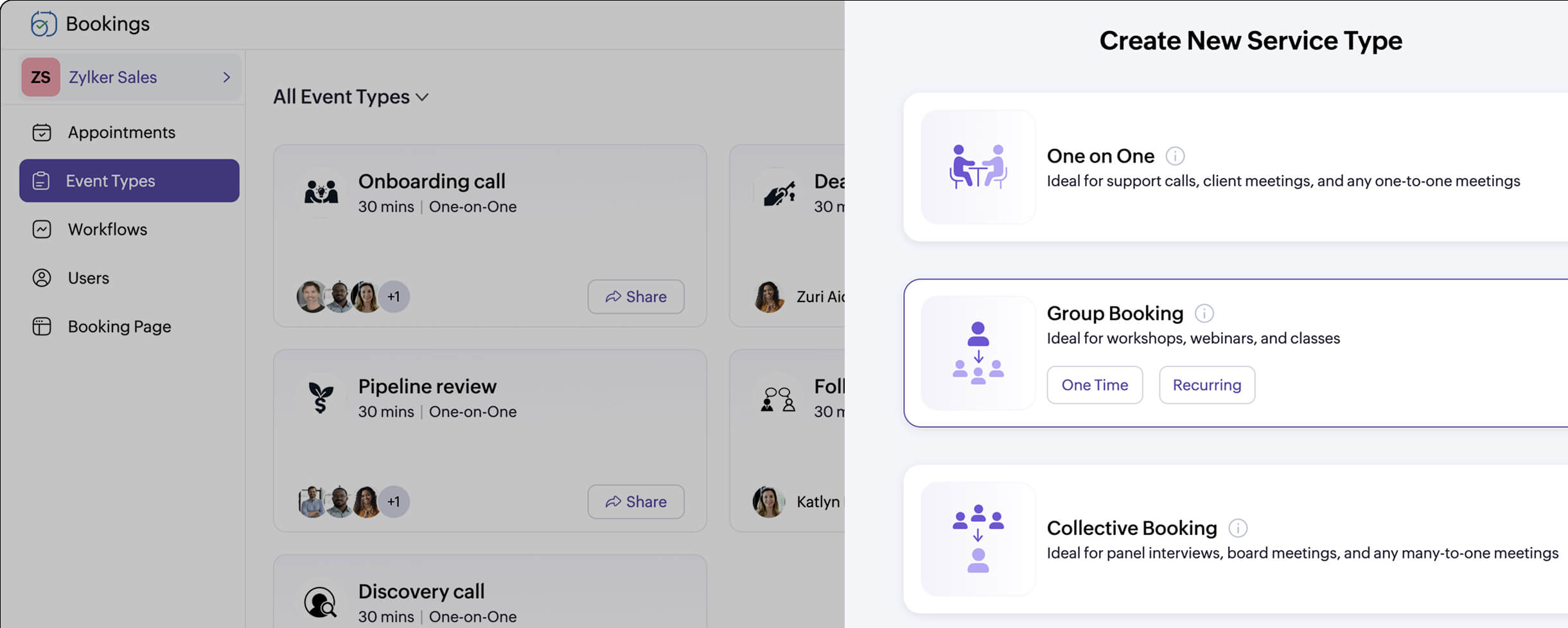Click the Workflows chart icon

coord(42,229)
